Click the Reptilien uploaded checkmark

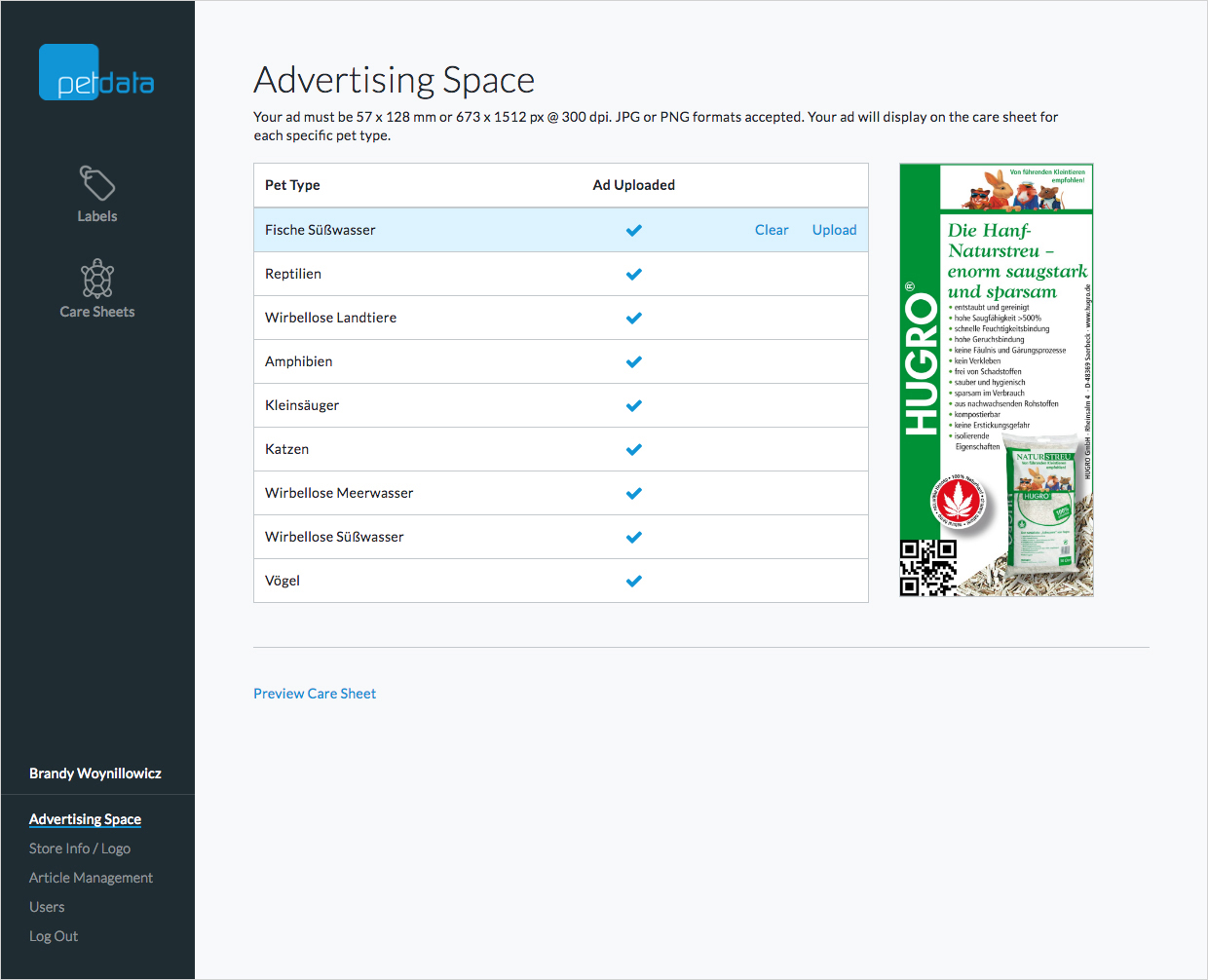(x=633, y=274)
